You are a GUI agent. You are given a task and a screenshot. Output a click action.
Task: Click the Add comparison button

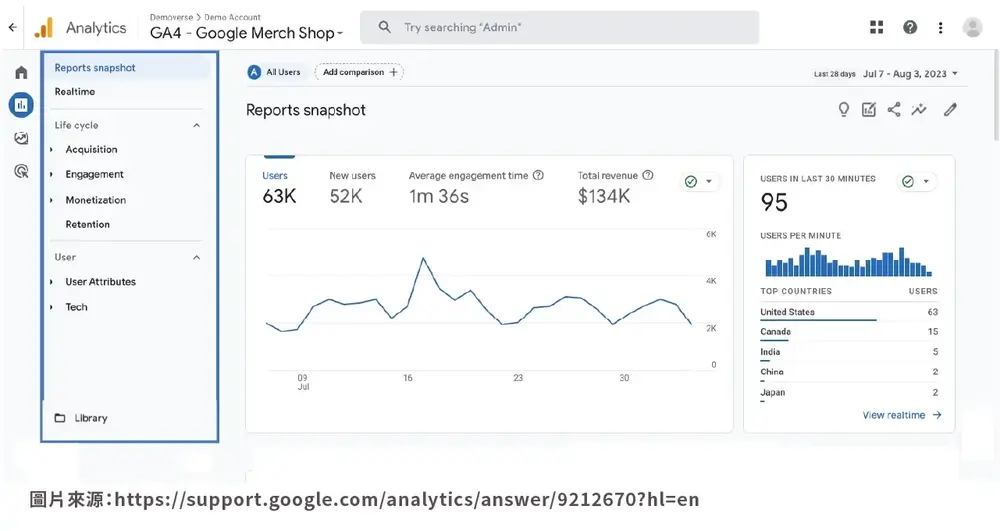coord(359,73)
